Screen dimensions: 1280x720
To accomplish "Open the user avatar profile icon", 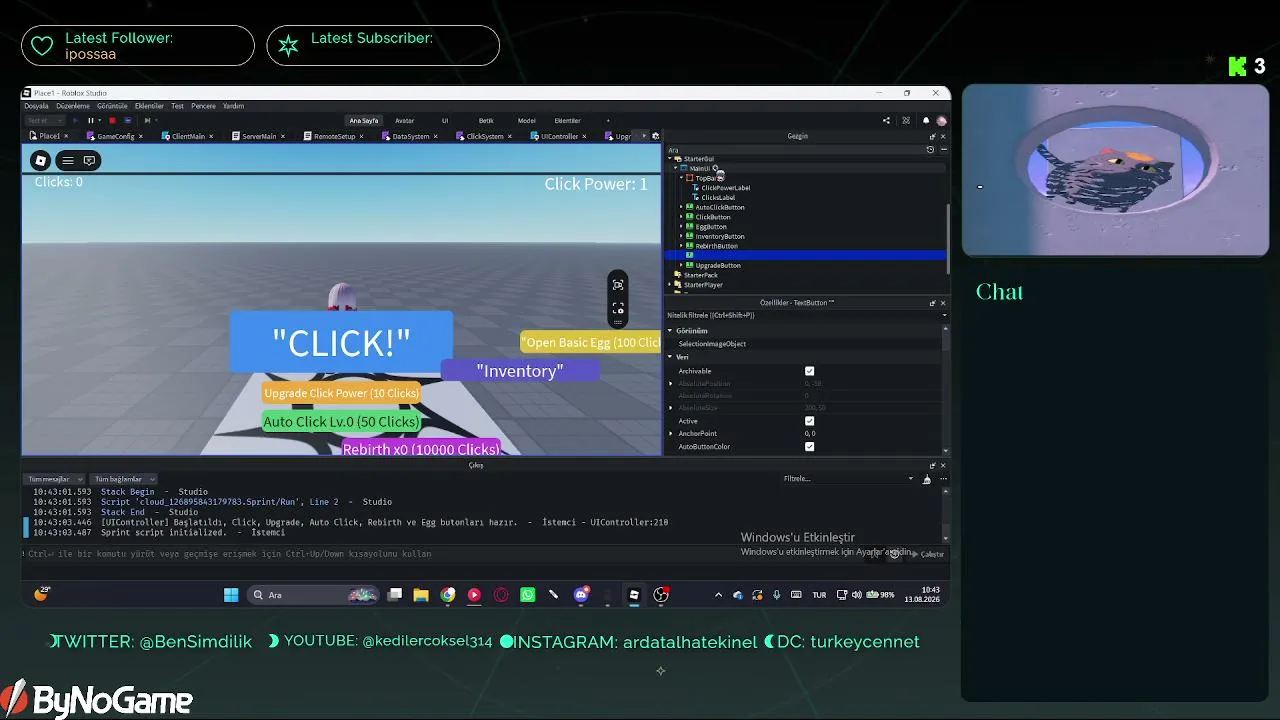I will 941,120.
